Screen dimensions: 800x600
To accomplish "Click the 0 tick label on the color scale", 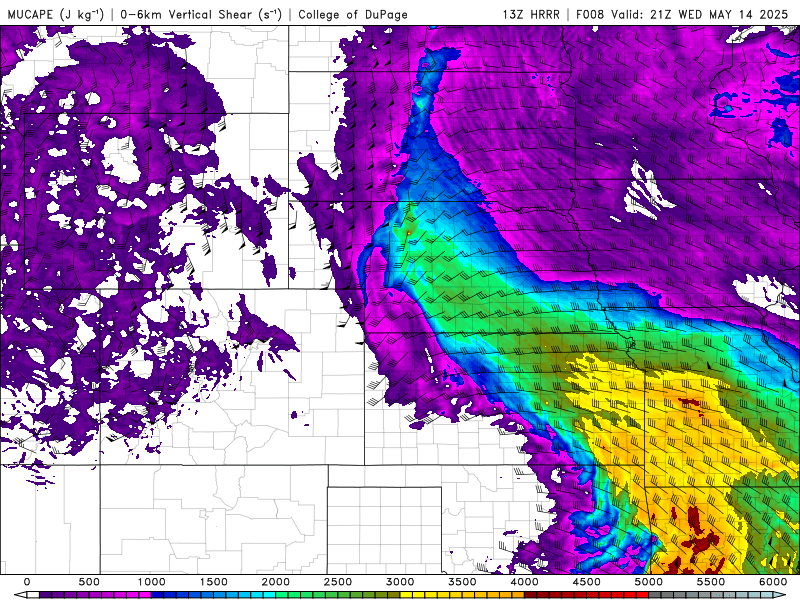I will coord(27,582).
